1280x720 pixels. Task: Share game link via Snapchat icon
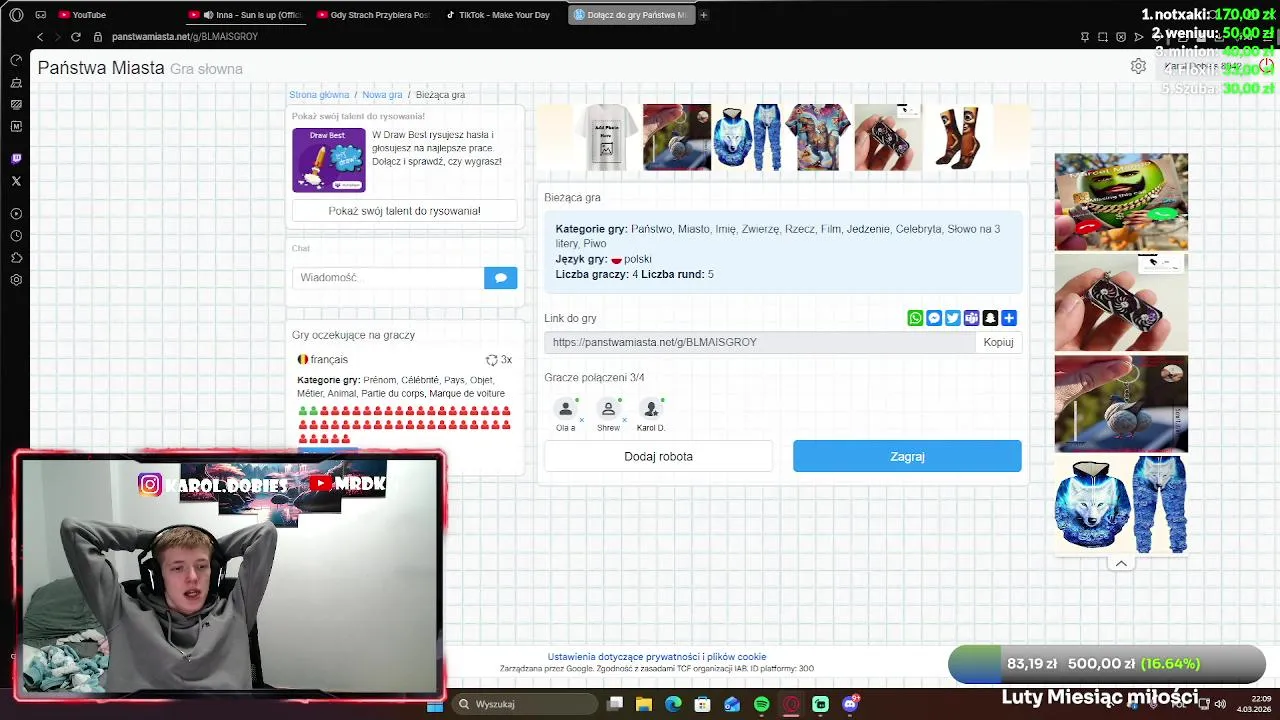(x=990, y=318)
